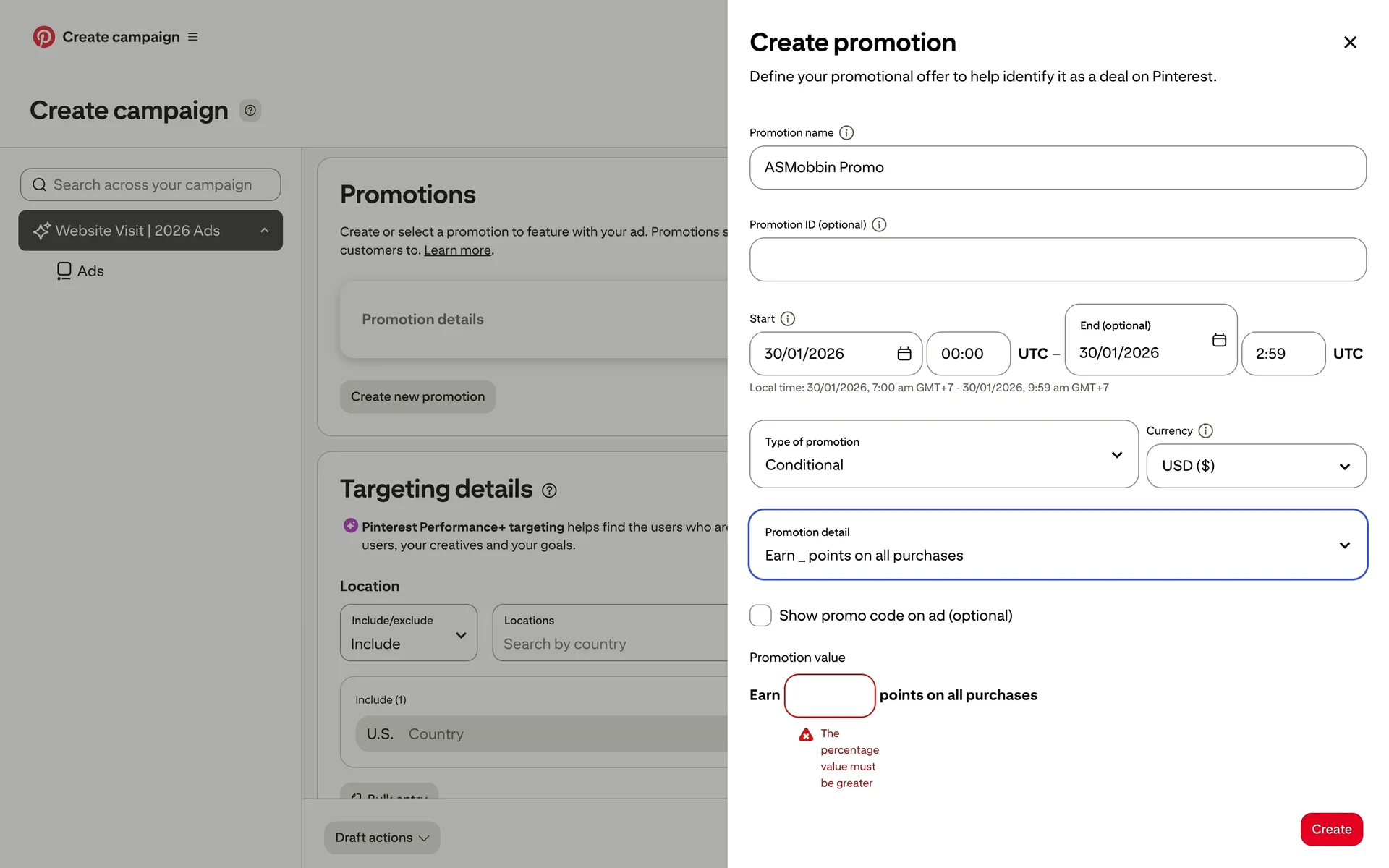1389x868 pixels.
Task: Open the start date calendar picker icon
Action: [904, 354]
